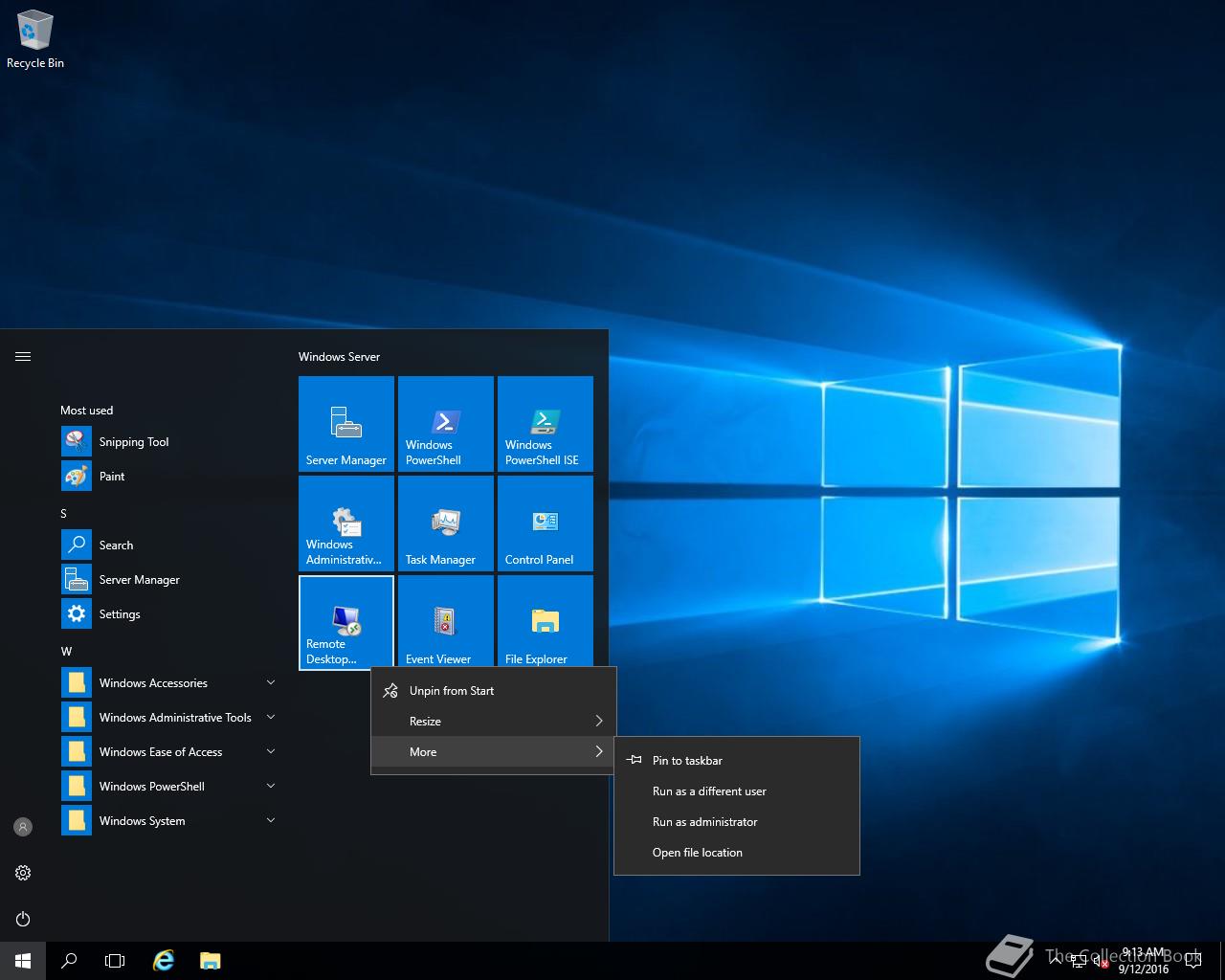Screen dimensions: 1225x980
Task: Open the Resize submenu
Action: coord(493,721)
